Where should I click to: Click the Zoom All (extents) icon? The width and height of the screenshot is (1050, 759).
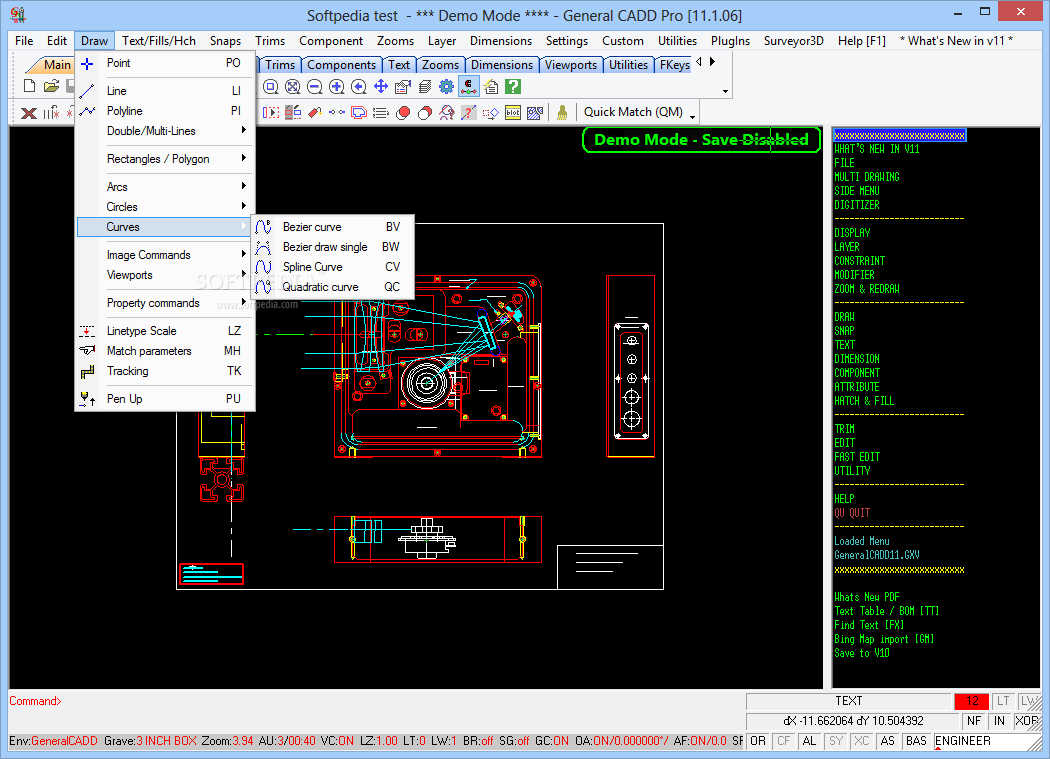pyautogui.click(x=293, y=86)
